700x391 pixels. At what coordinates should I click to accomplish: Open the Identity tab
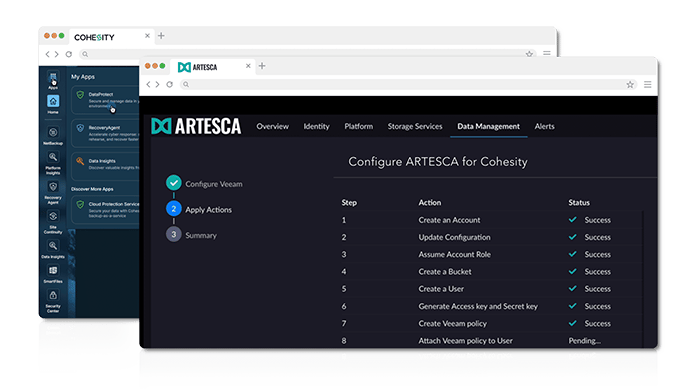pos(316,126)
